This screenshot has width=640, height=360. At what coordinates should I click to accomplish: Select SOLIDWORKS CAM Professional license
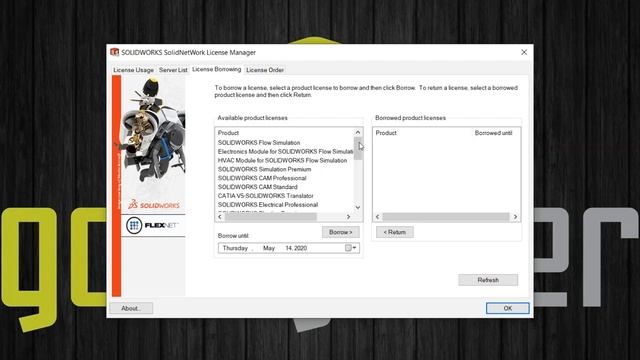click(x=262, y=178)
